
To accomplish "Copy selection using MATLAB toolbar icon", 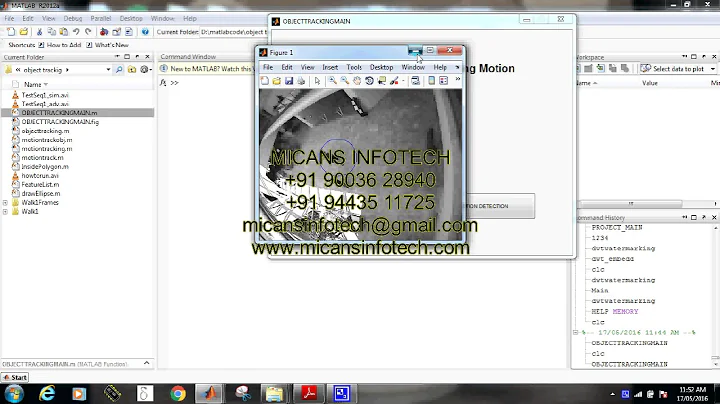I will 51,32.
